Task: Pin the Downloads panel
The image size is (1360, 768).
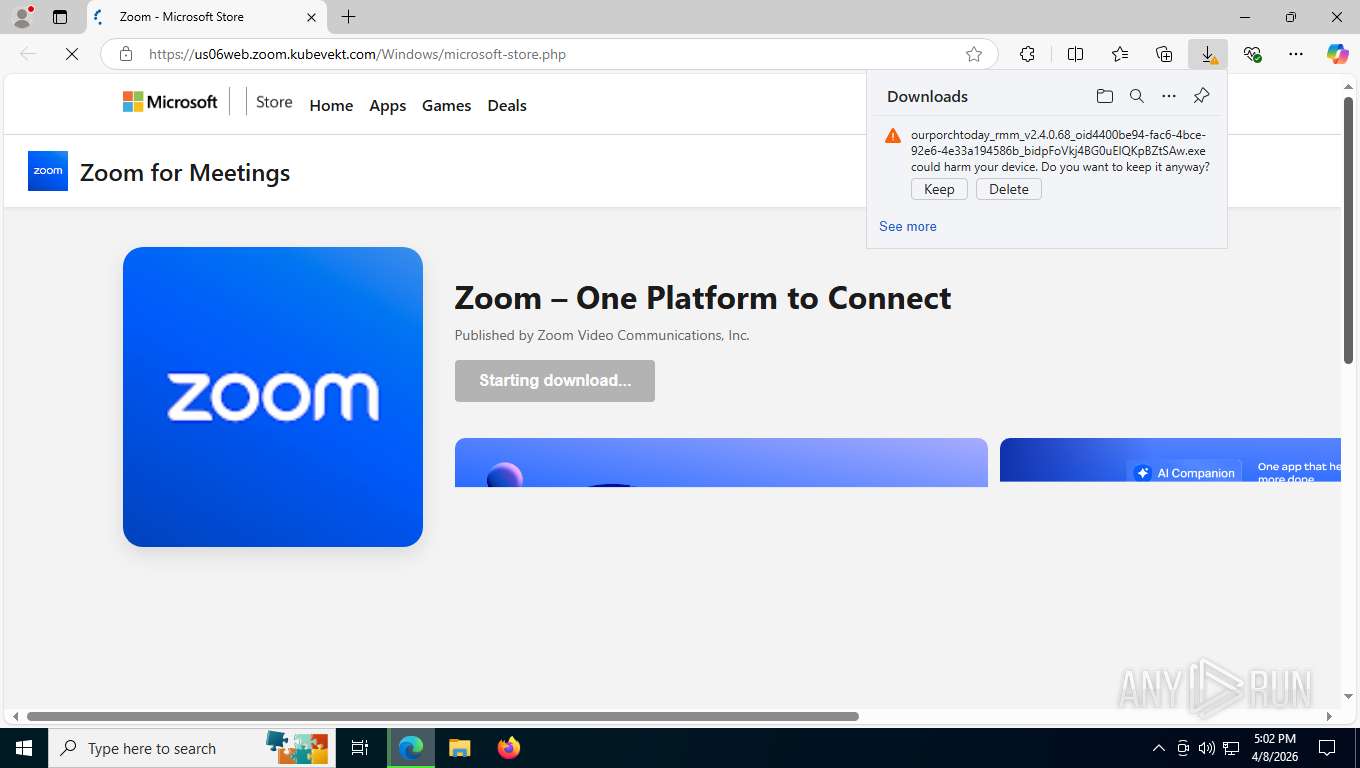Action: [x=1201, y=96]
